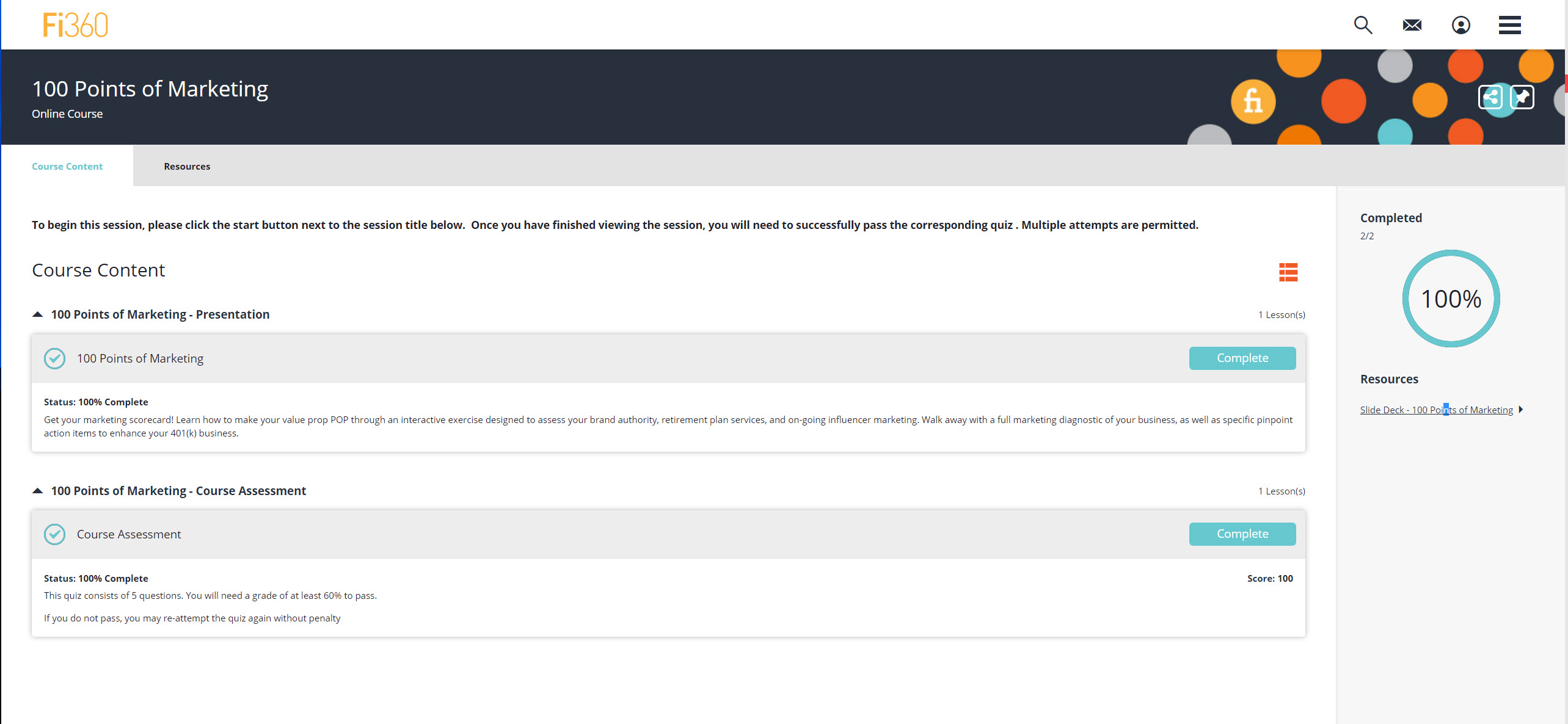Open the search magnifier icon
Viewport: 1568px width, 724px height.
[x=1363, y=25]
